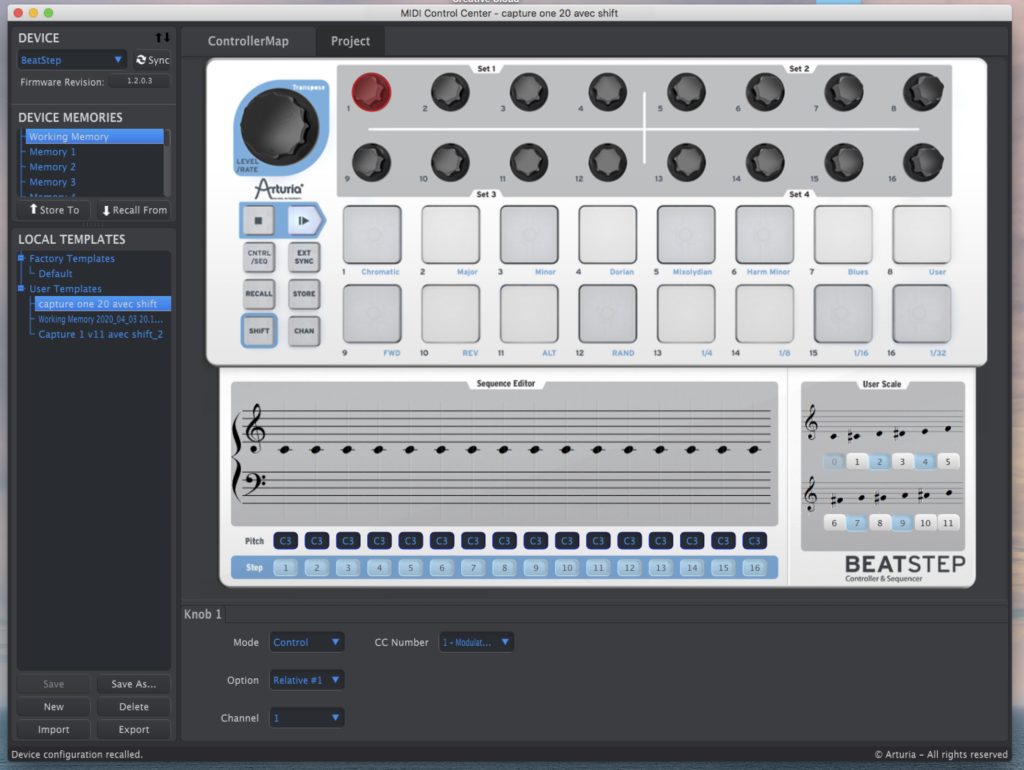Click the Sync device icon button
Image resolution: width=1024 pixels, height=770 pixels.
(x=152, y=60)
